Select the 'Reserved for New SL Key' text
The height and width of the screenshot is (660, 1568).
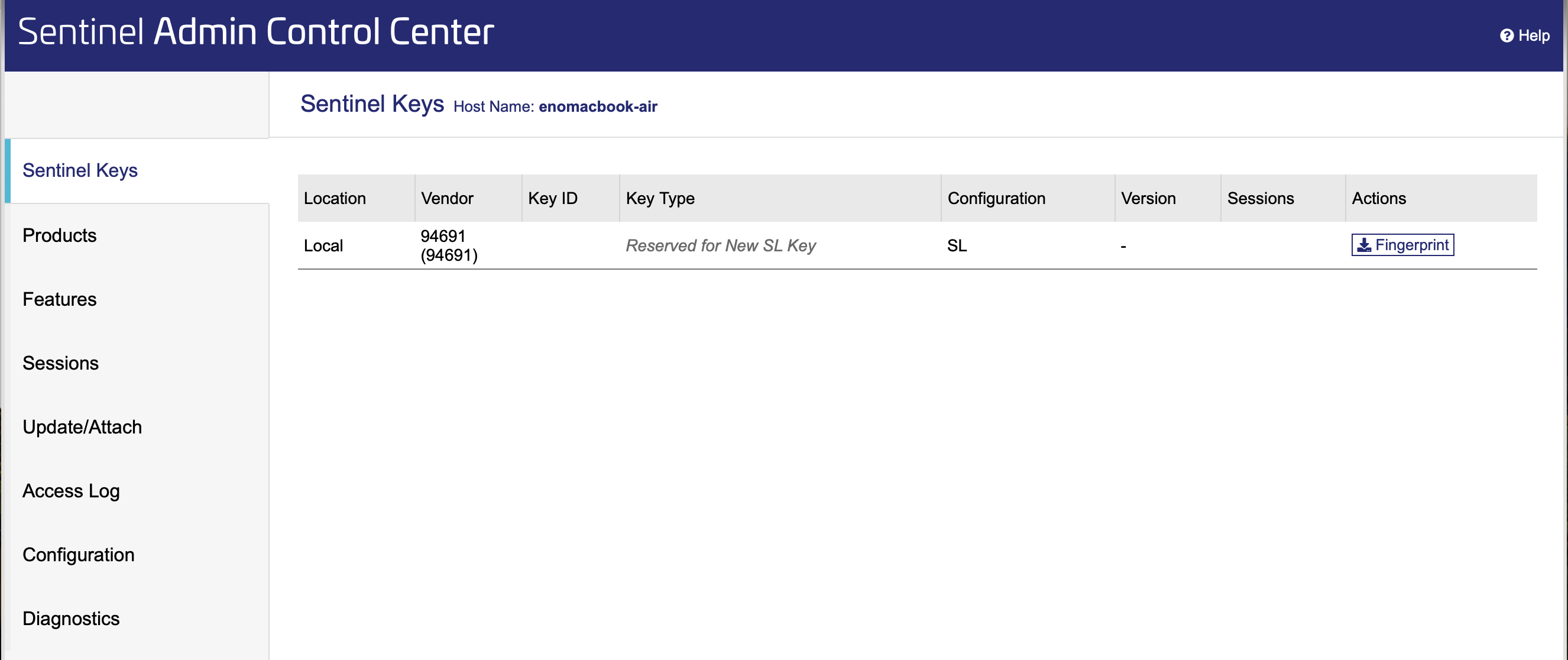(721, 246)
